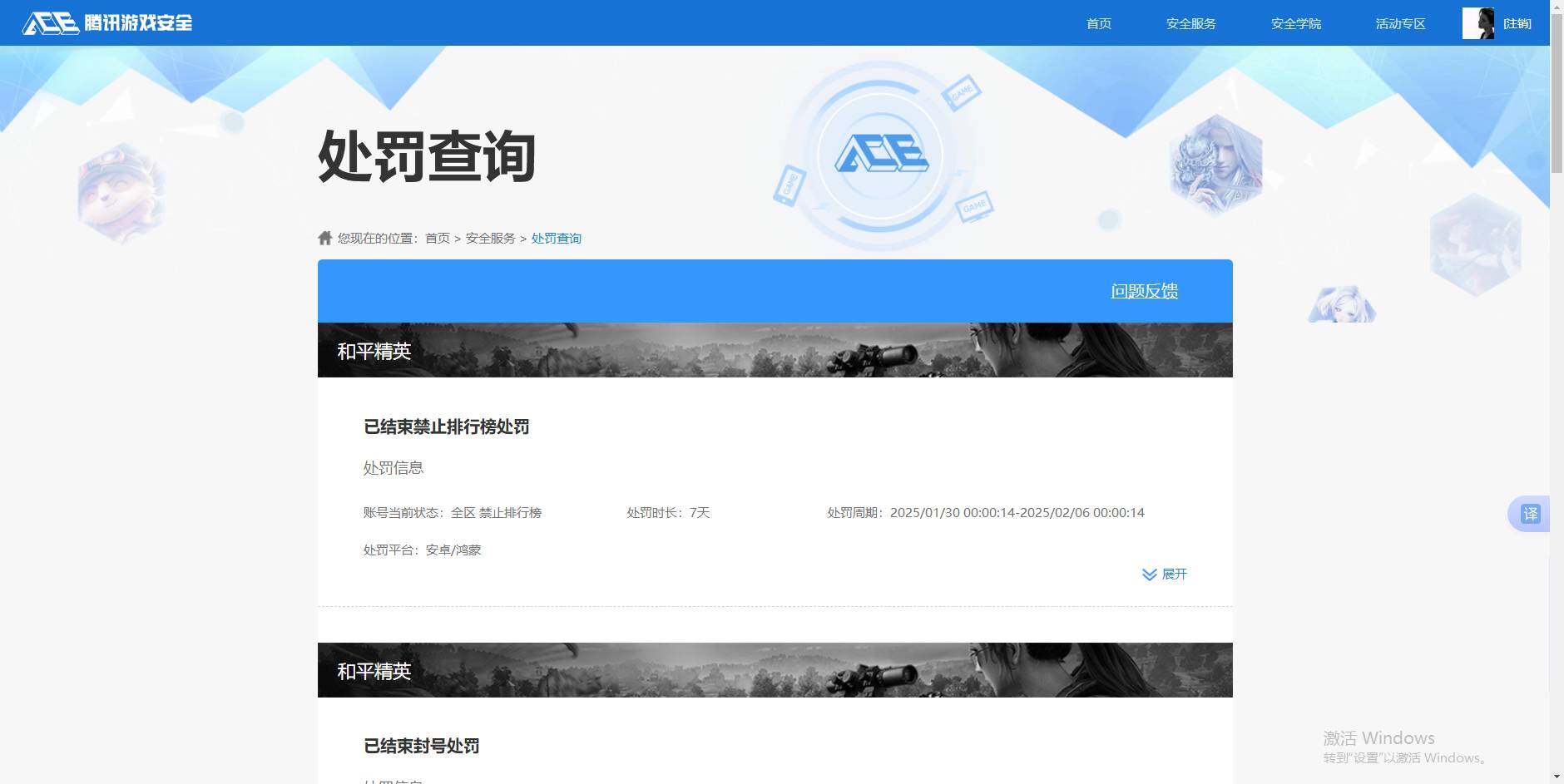The image size is (1564, 784).
Task: Click the 已结束封号处罚 title
Action: (421, 746)
